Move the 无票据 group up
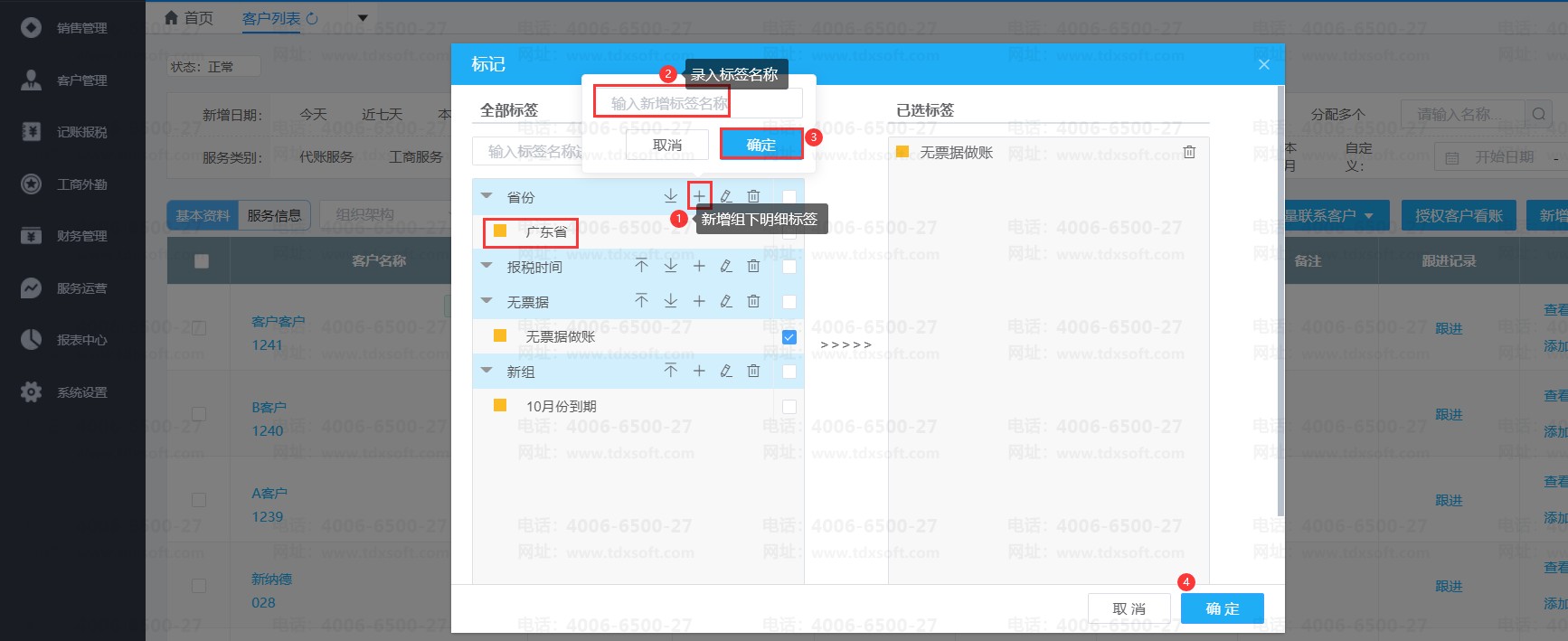 (641, 301)
